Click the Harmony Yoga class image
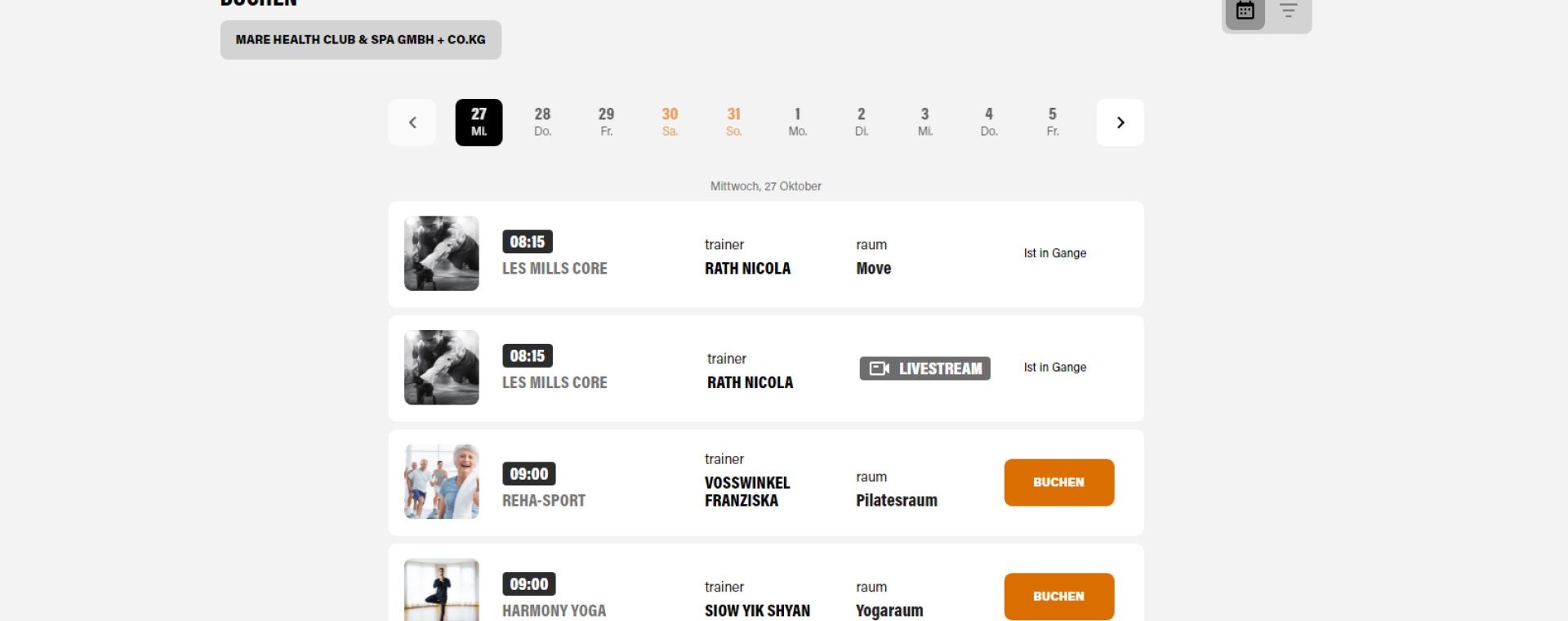The image size is (1568, 621). tap(442, 590)
